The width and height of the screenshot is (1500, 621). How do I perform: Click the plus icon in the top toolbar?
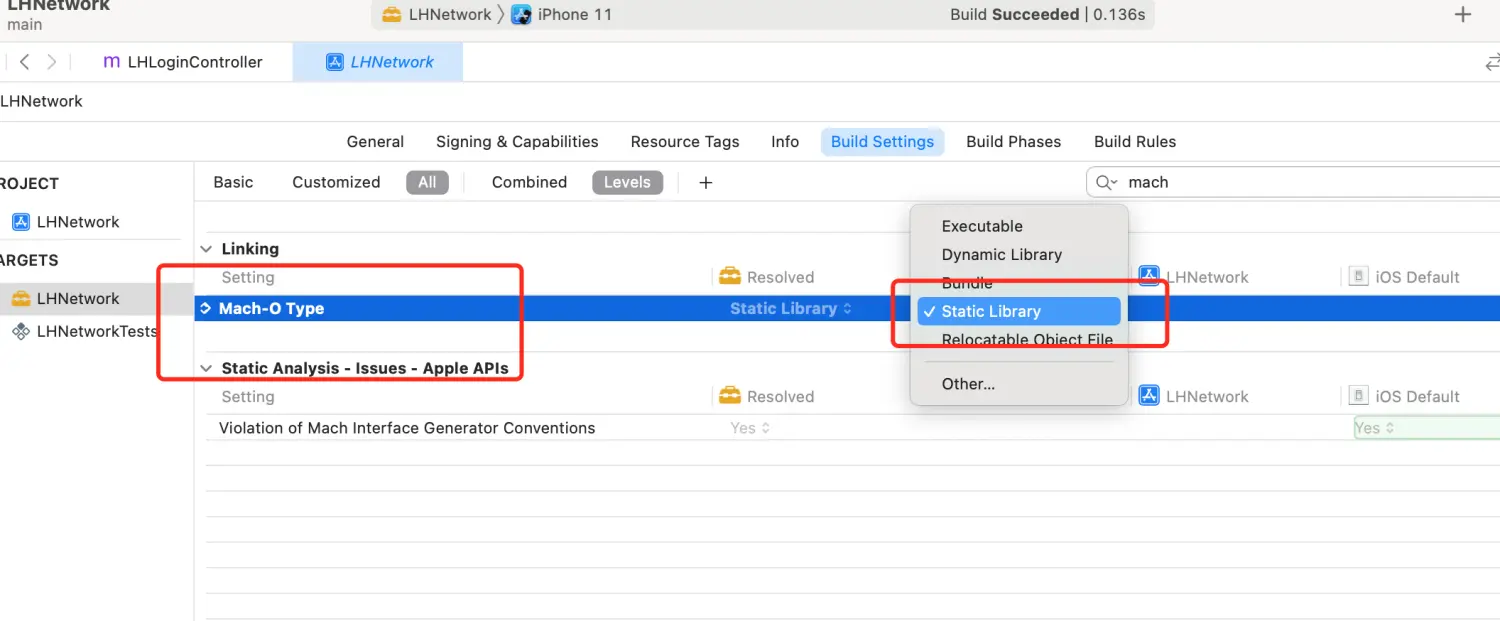1462,14
